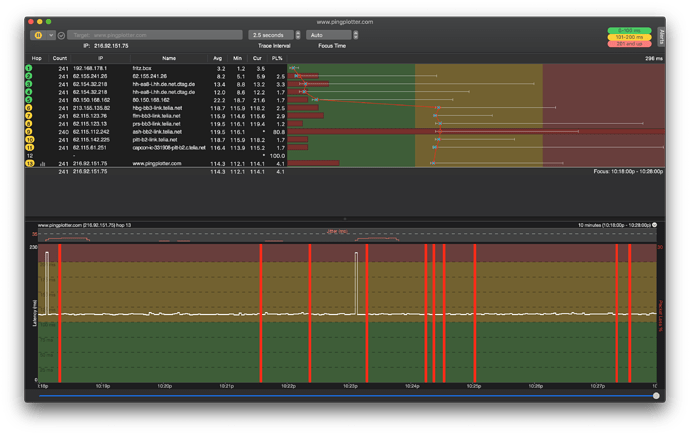Select pitt-b2-link.telia.net row name
The image size is (690, 435).
(155, 139)
